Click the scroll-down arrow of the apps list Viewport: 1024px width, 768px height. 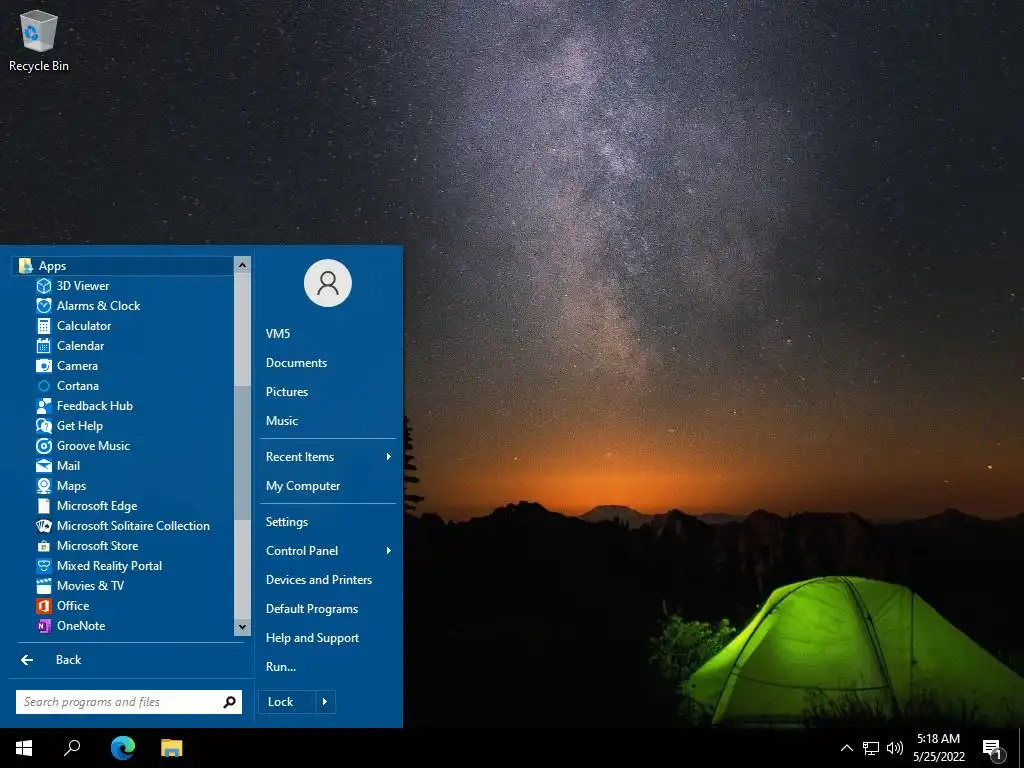tap(242, 627)
